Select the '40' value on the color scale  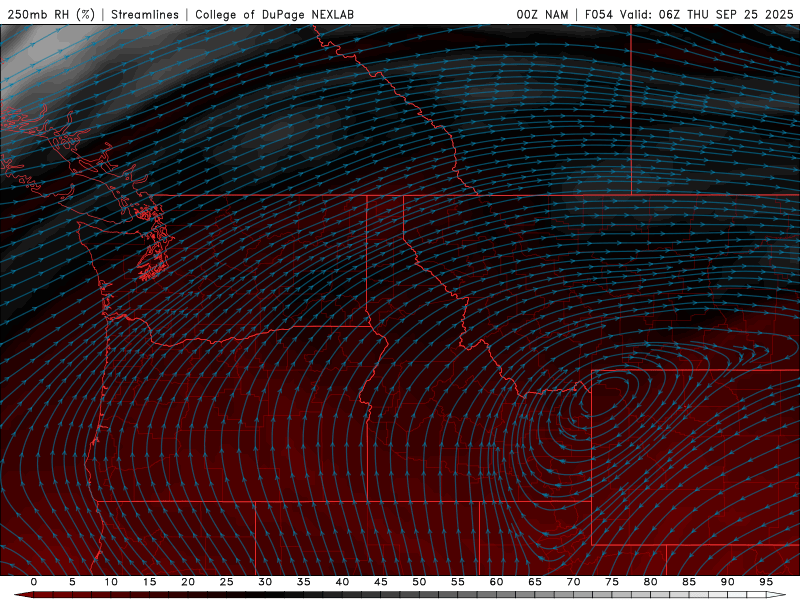tap(342, 582)
